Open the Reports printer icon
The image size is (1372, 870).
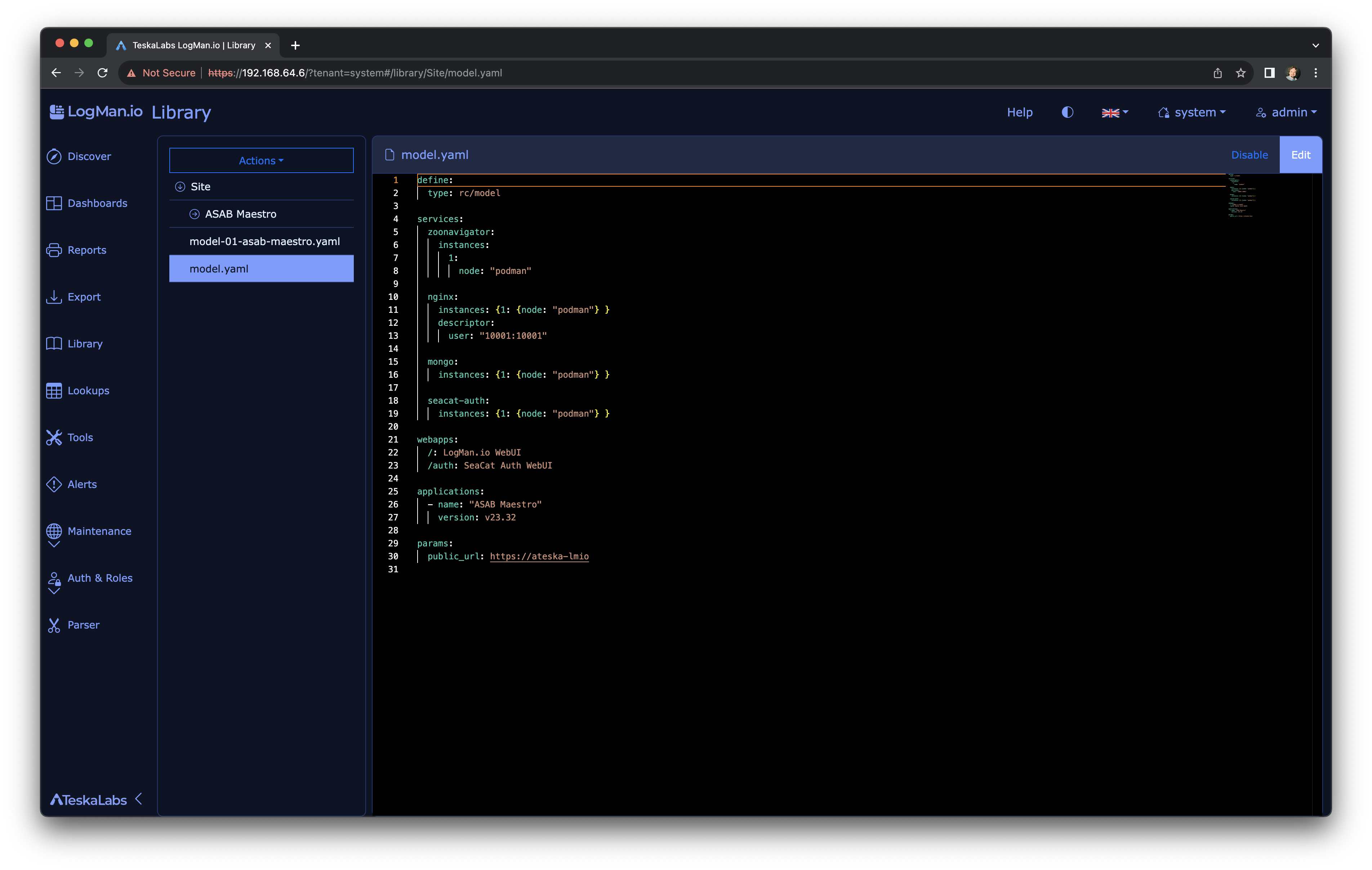54,250
